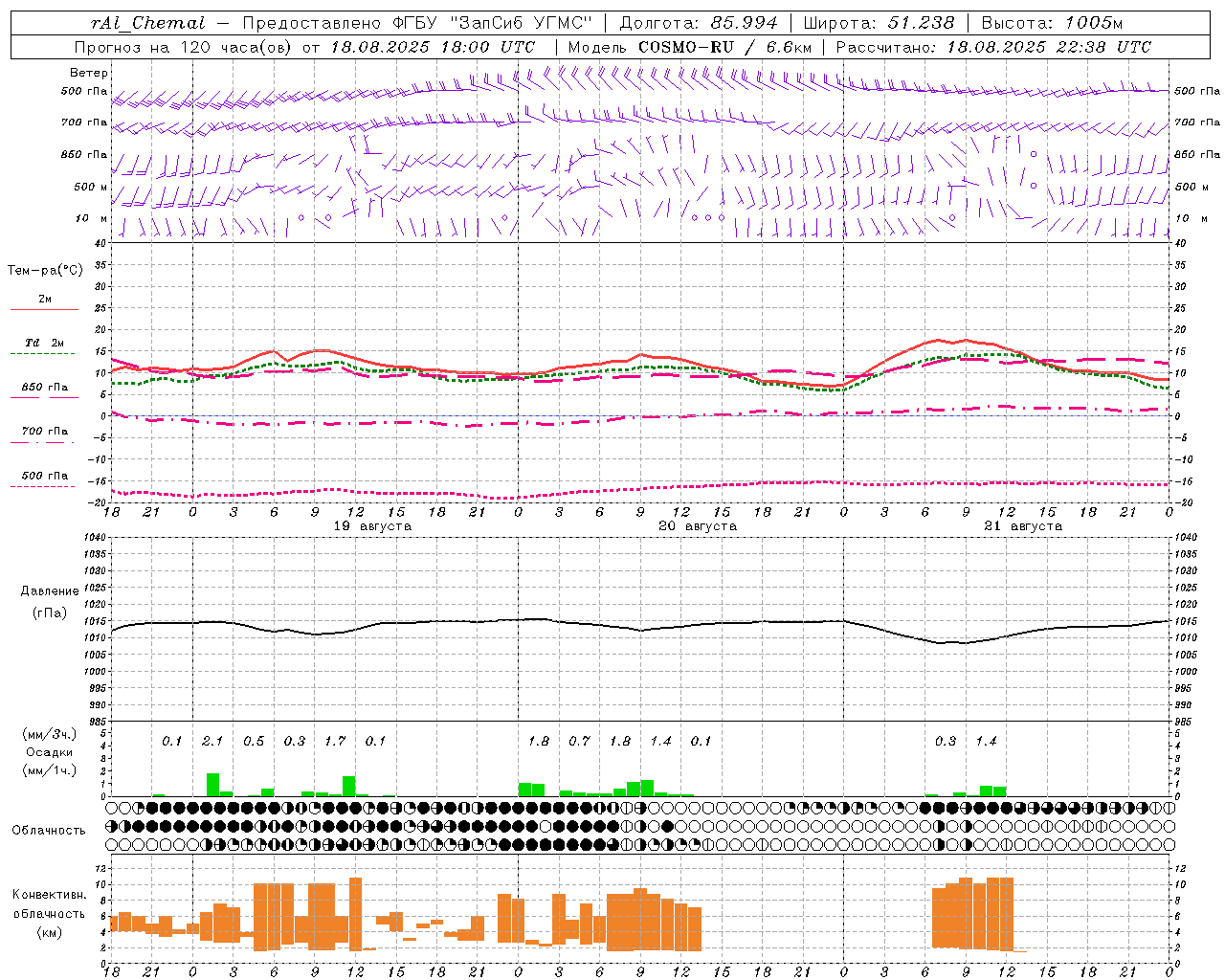Click the 1.7 precipitation value
Image resolution: width=1225 pixels, height=980 pixels.
point(335,742)
